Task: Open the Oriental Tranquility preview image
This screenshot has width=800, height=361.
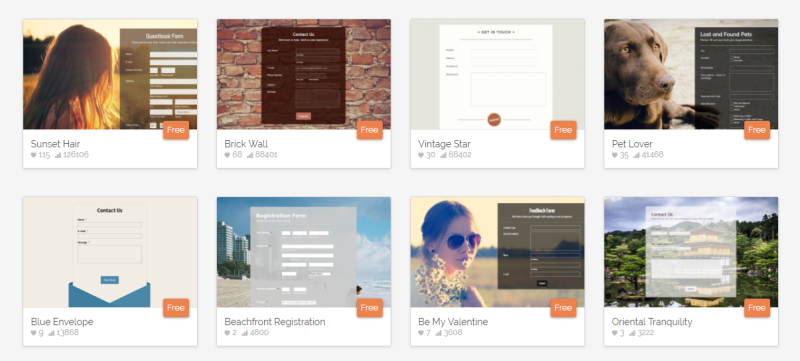Action: 691,252
